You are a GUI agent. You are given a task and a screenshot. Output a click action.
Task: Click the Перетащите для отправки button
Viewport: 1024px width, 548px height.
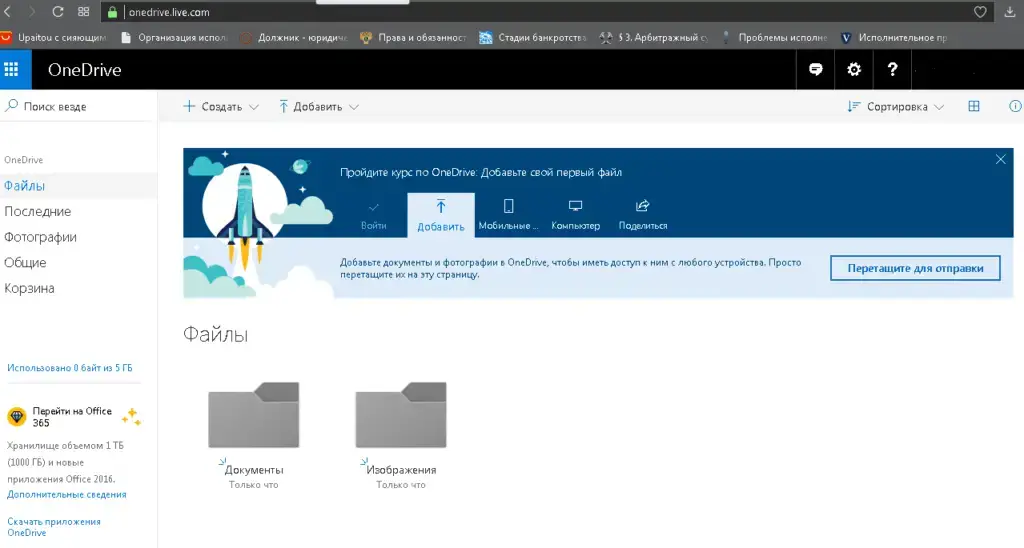pyautogui.click(x=914, y=268)
